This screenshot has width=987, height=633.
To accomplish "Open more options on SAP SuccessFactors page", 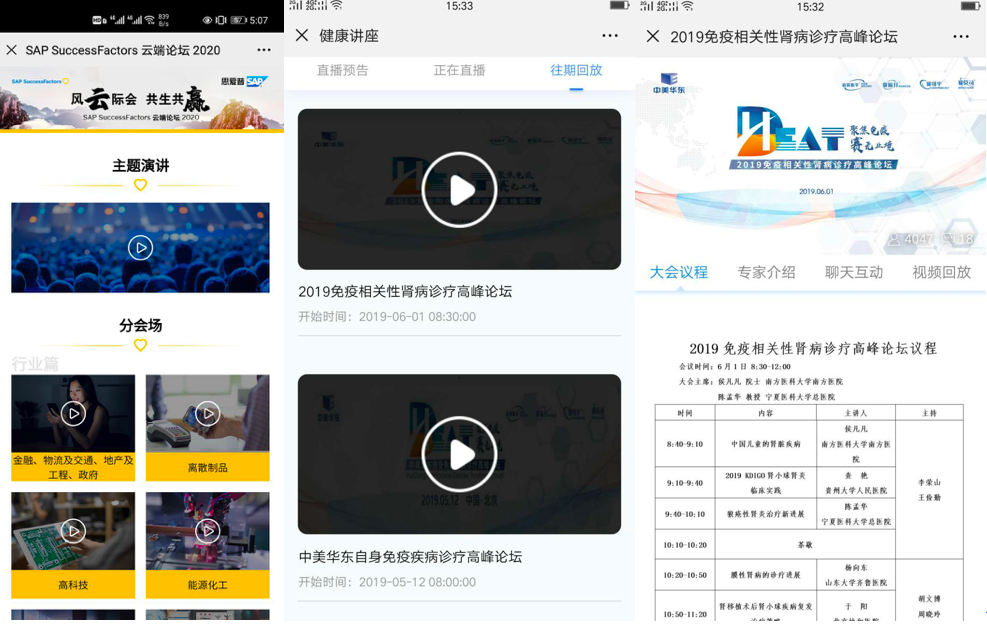I will tap(264, 50).
